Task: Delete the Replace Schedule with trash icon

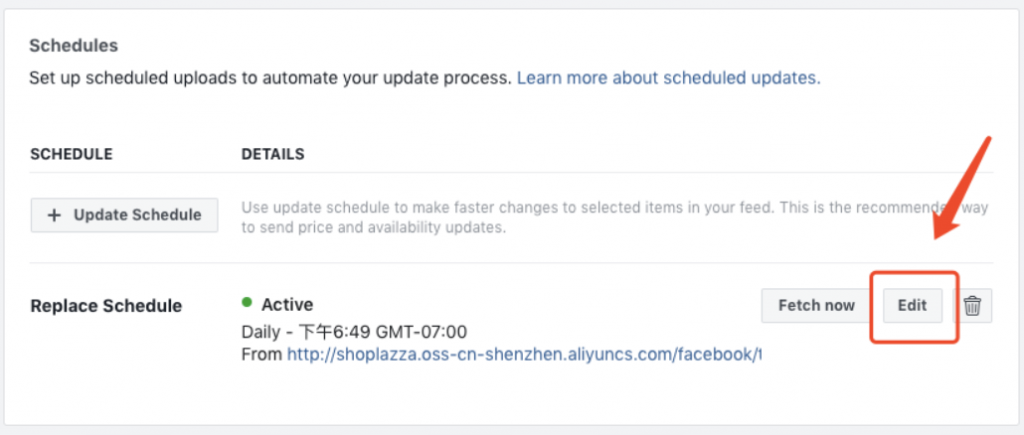Action: point(972,306)
